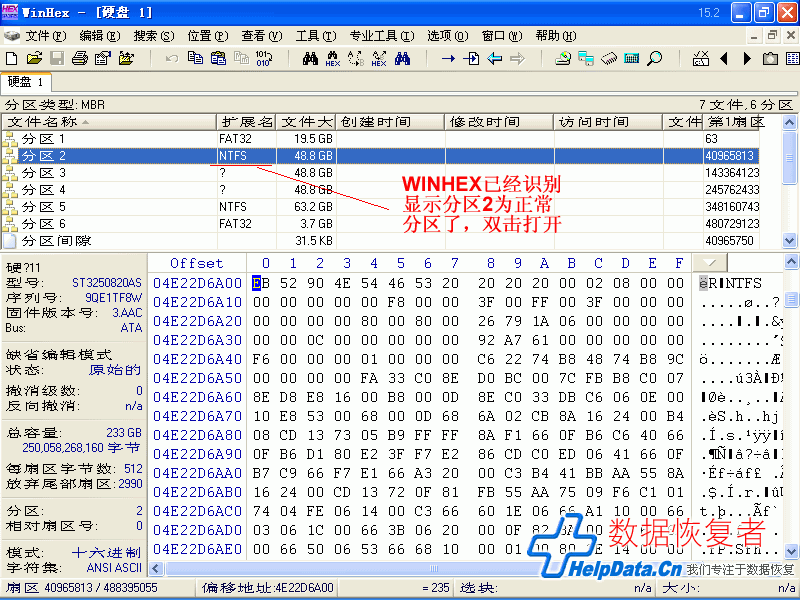
Task: Select the 分区 6 FAT32 row
Action: (381, 223)
